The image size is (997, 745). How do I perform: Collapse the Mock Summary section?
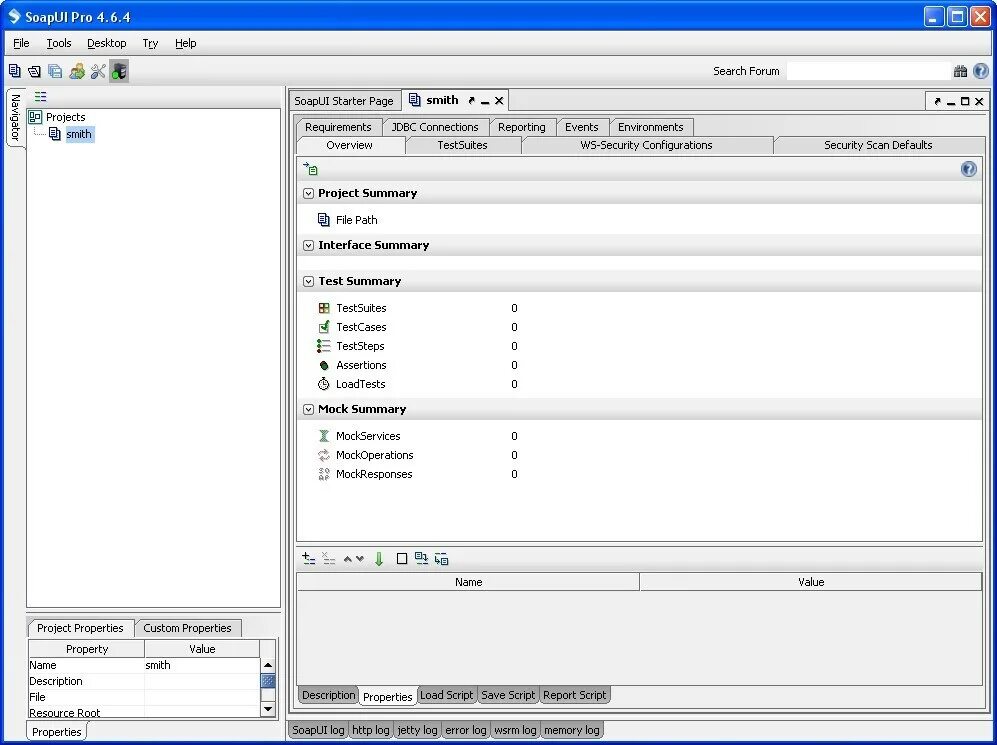(x=308, y=409)
